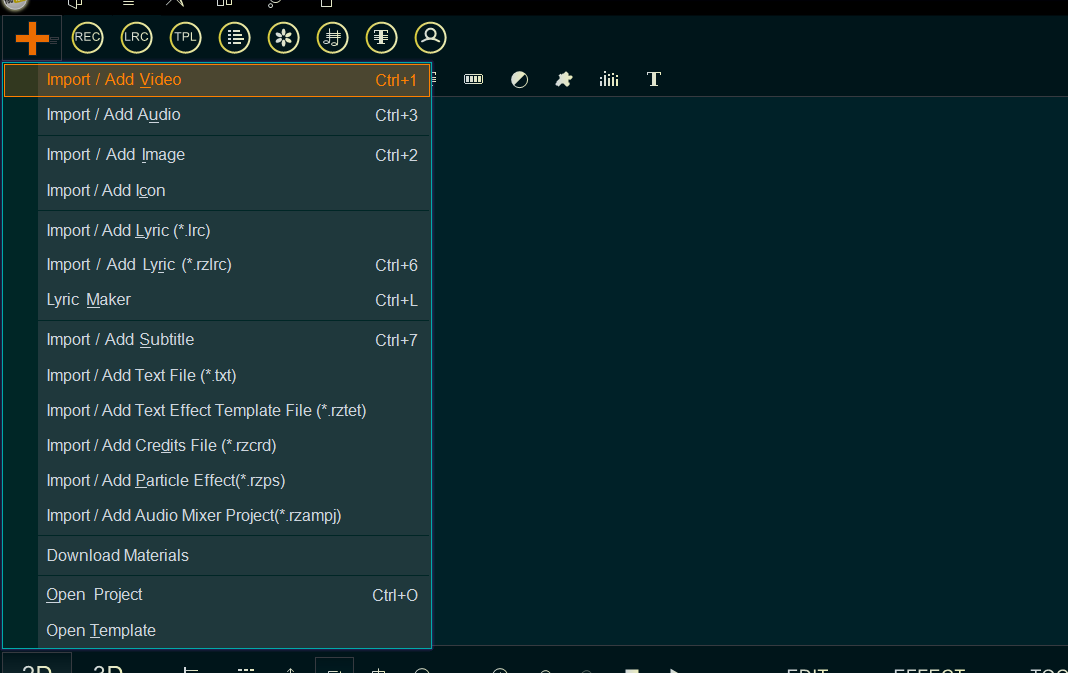The image size is (1068, 673).
Task: Click the orange plus import button
Action: pyautogui.click(x=32, y=38)
